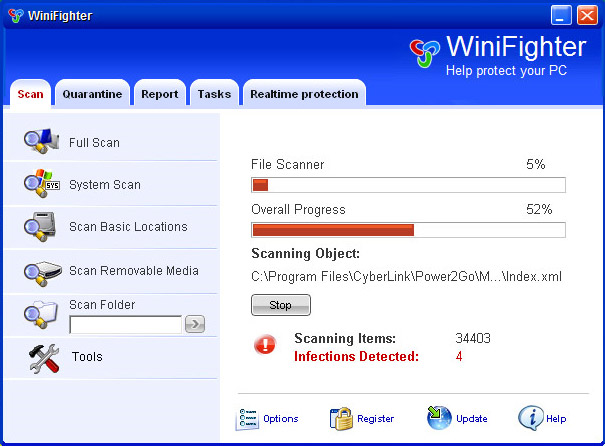605x446 pixels.
Task: Choose the Scan Basic Locations label
Action: pyautogui.click(x=128, y=227)
